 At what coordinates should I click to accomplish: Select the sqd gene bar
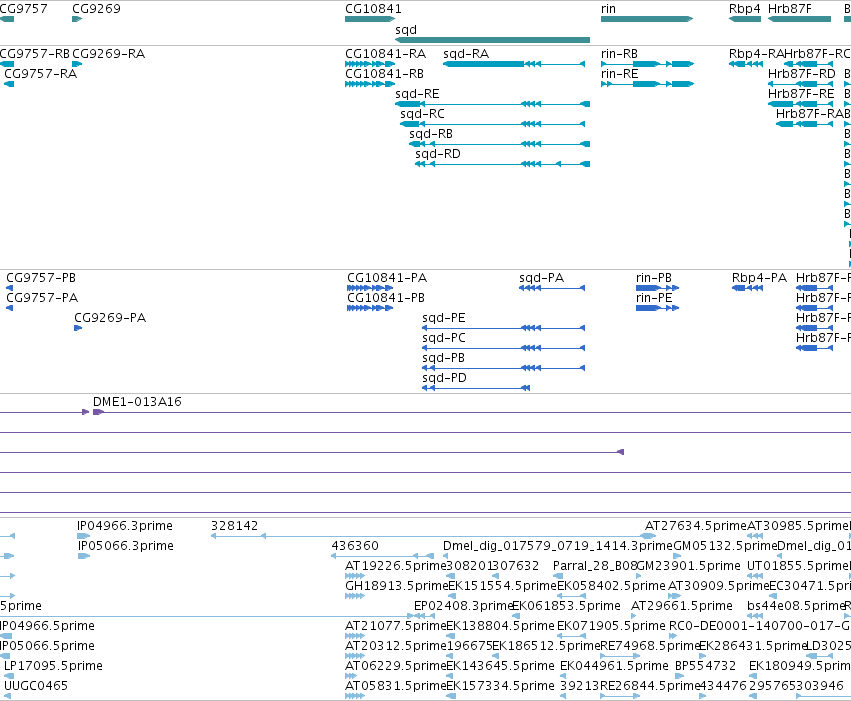[492, 40]
